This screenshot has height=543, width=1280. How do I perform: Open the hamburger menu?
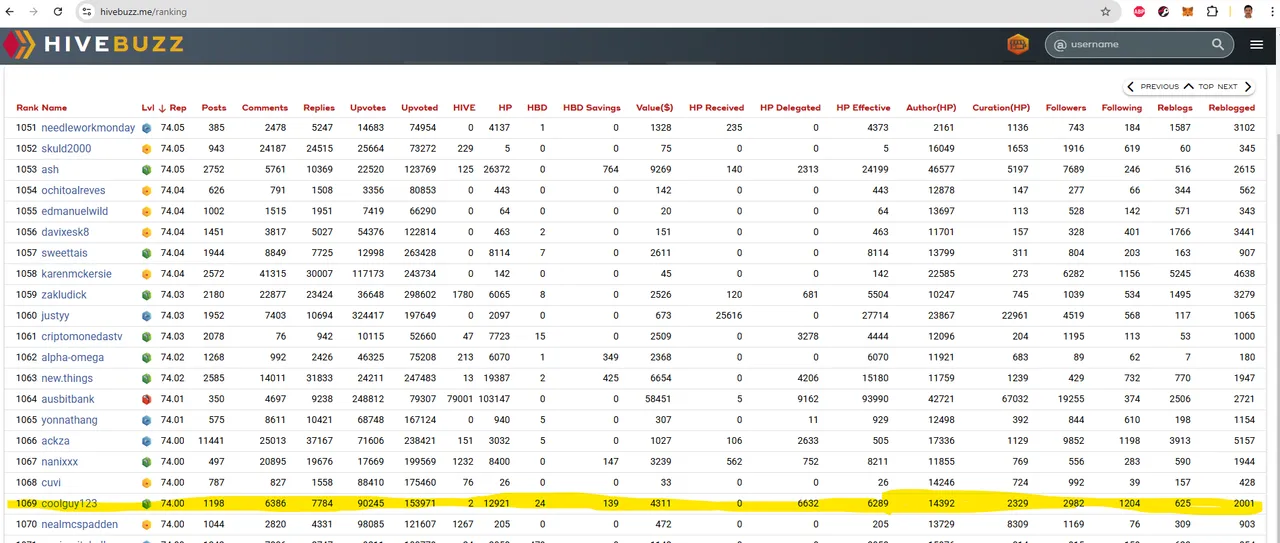pos(1257,44)
